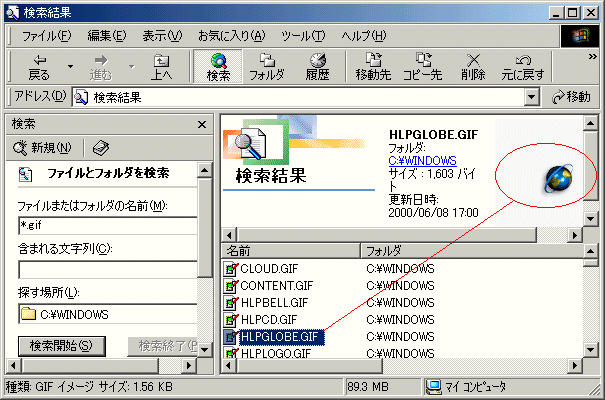Click the left arrow of preview area horizontal scrollbar
Screen dimensions: 605x400
coord(229,235)
